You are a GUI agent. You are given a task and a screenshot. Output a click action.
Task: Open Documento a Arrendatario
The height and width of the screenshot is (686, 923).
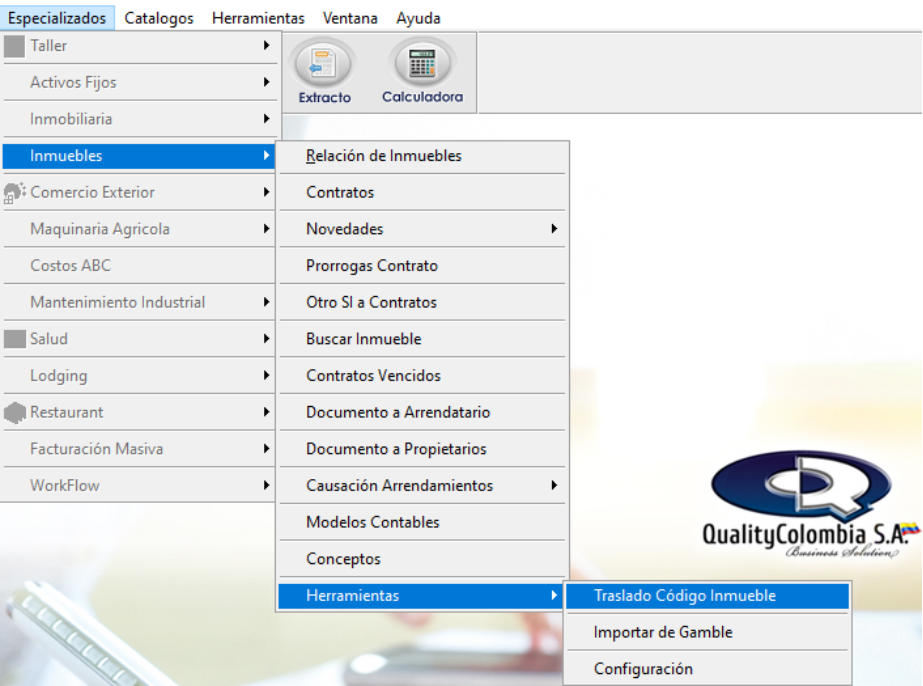(x=422, y=412)
